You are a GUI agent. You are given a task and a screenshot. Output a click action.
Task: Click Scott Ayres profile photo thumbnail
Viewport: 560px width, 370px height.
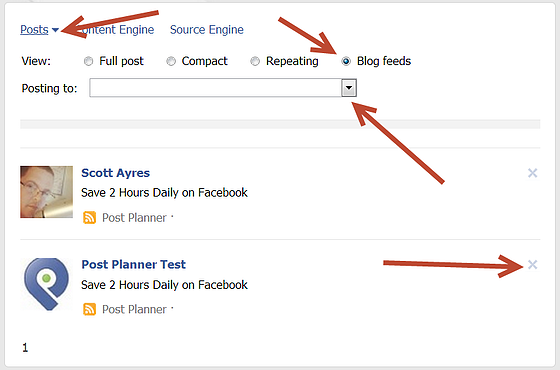click(46, 192)
